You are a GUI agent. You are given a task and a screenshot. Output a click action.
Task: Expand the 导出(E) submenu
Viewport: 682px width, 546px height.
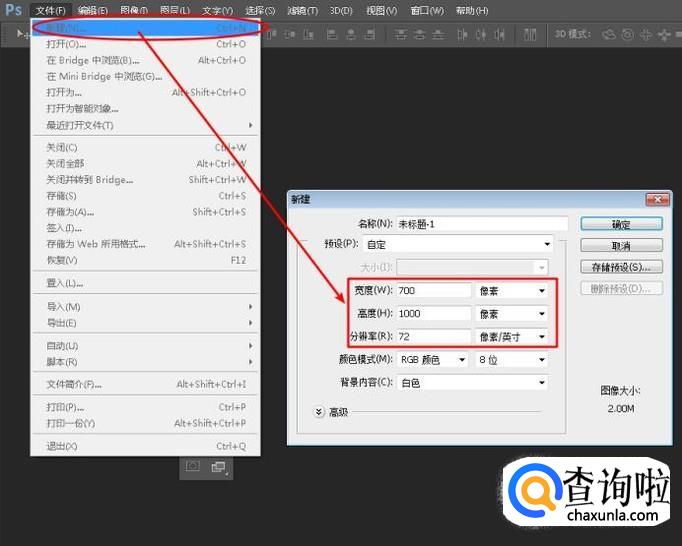pos(146,323)
